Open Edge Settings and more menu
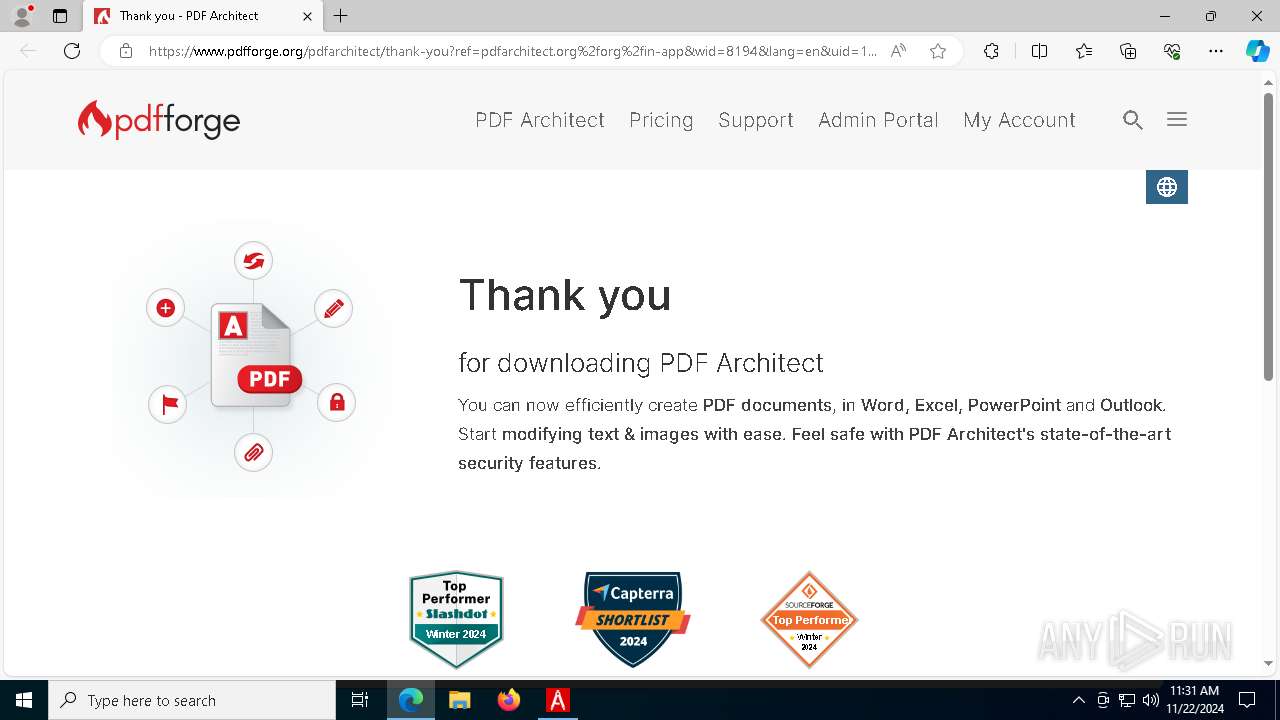The height and width of the screenshot is (720, 1280). 1216,51
